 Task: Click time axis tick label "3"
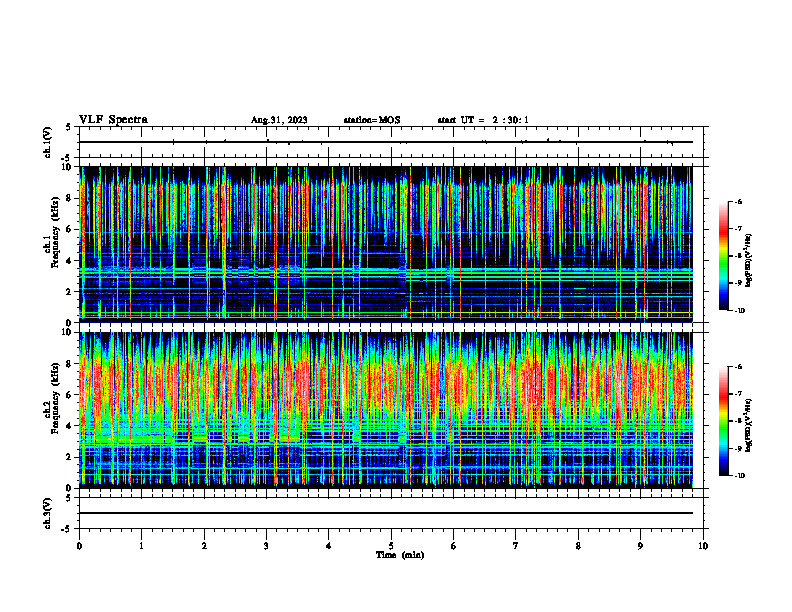[266, 546]
